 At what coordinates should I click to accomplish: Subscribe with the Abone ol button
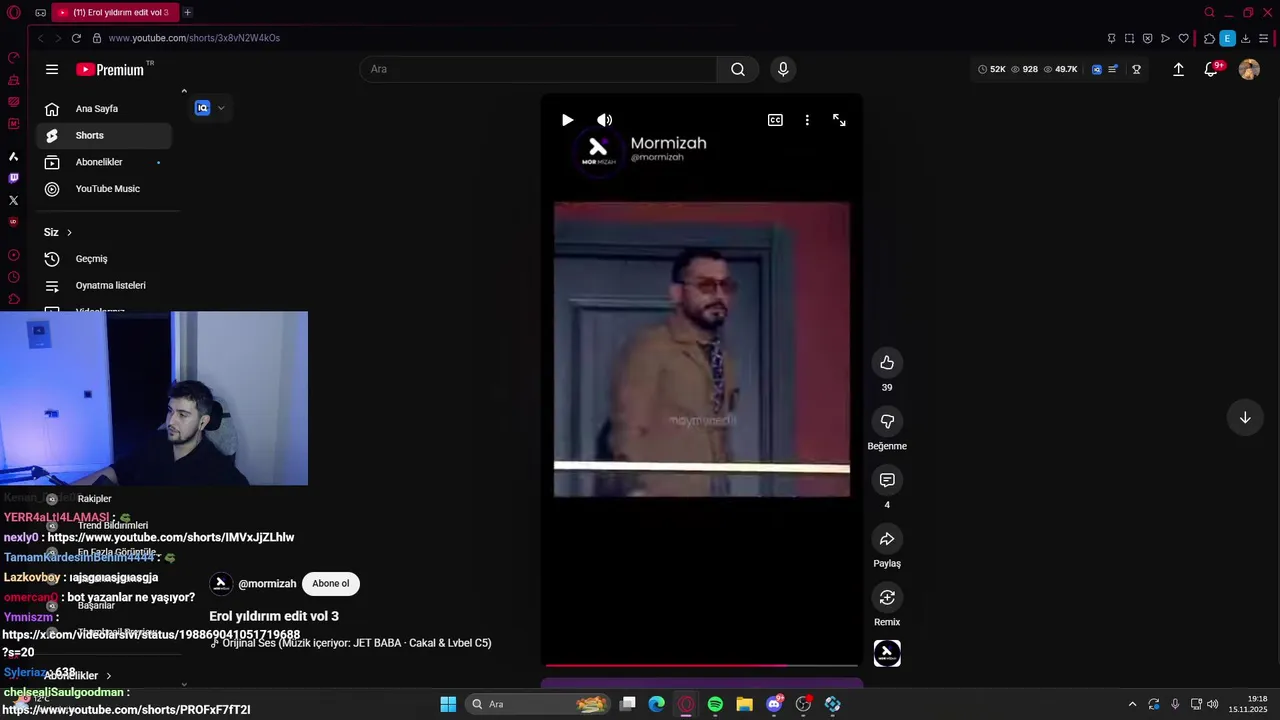[x=331, y=584]
